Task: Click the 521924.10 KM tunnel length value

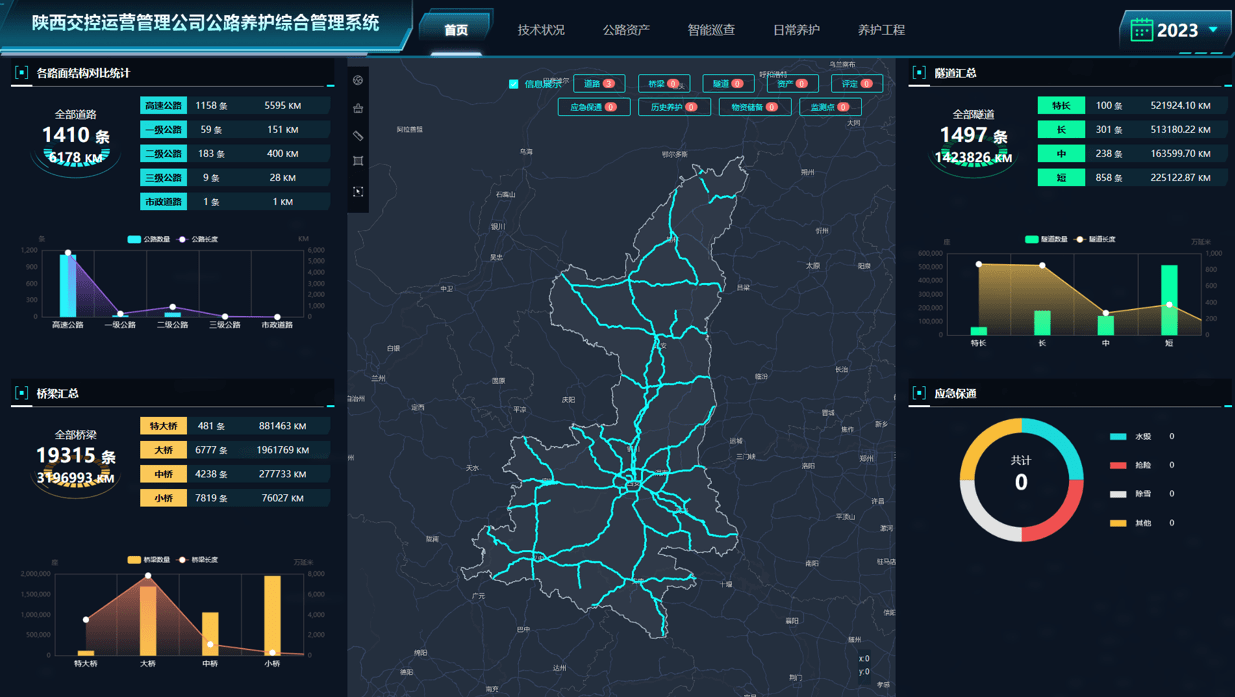Action: click(x=1181, y=105)
